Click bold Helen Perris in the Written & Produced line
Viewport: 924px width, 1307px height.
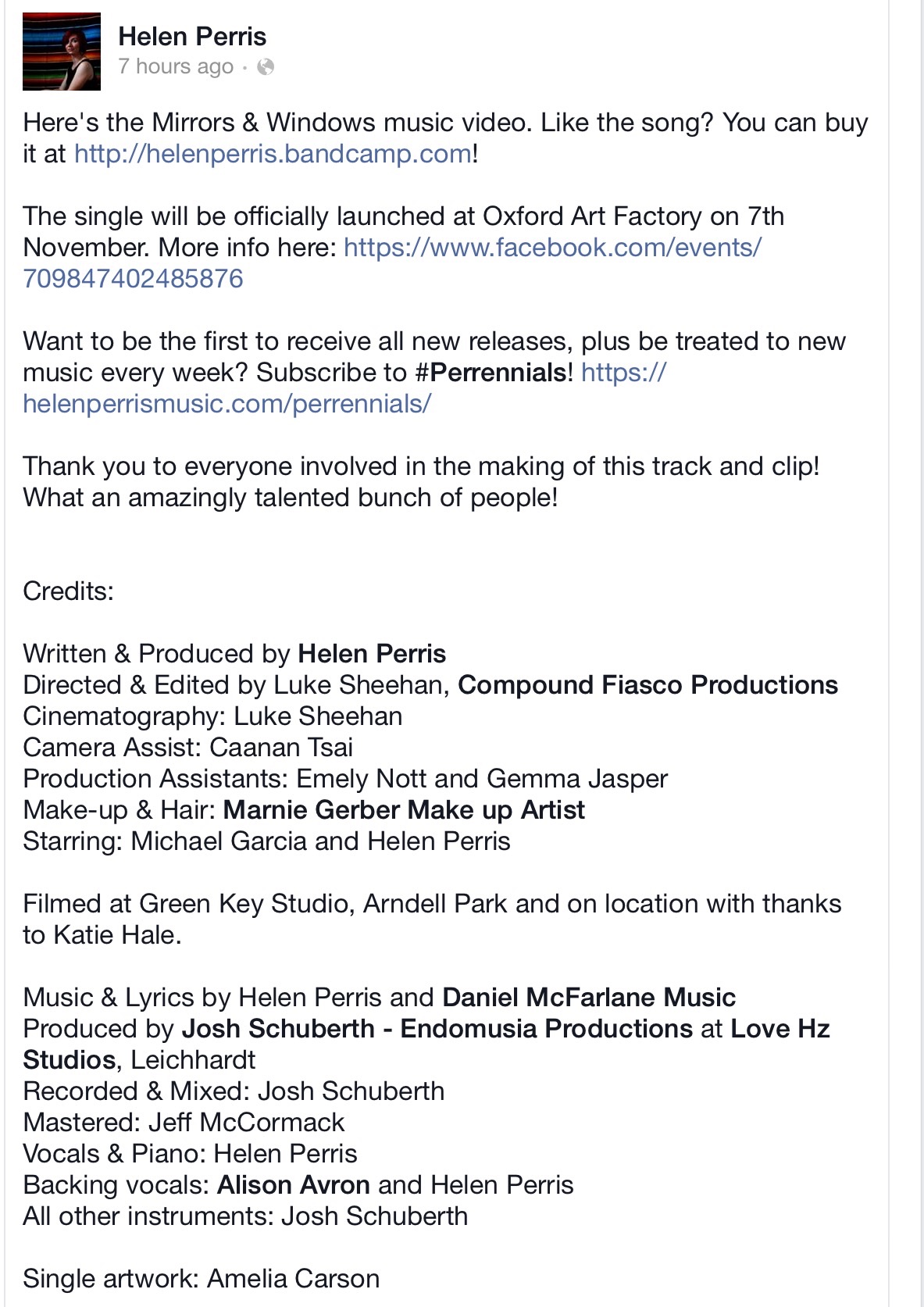click(x=372, y=654)
